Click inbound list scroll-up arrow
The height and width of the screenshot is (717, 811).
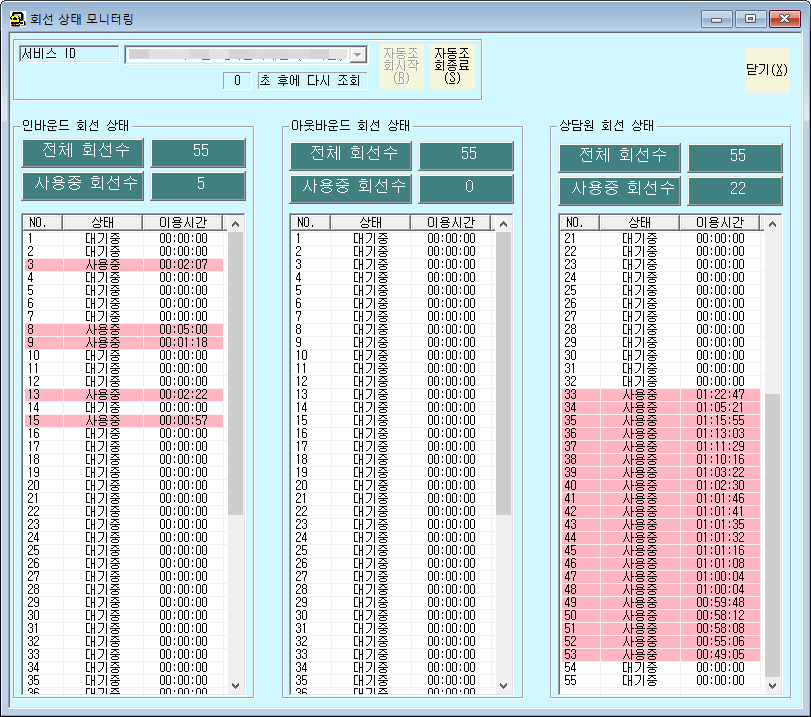pyautogui.click(x=235, y=224)
